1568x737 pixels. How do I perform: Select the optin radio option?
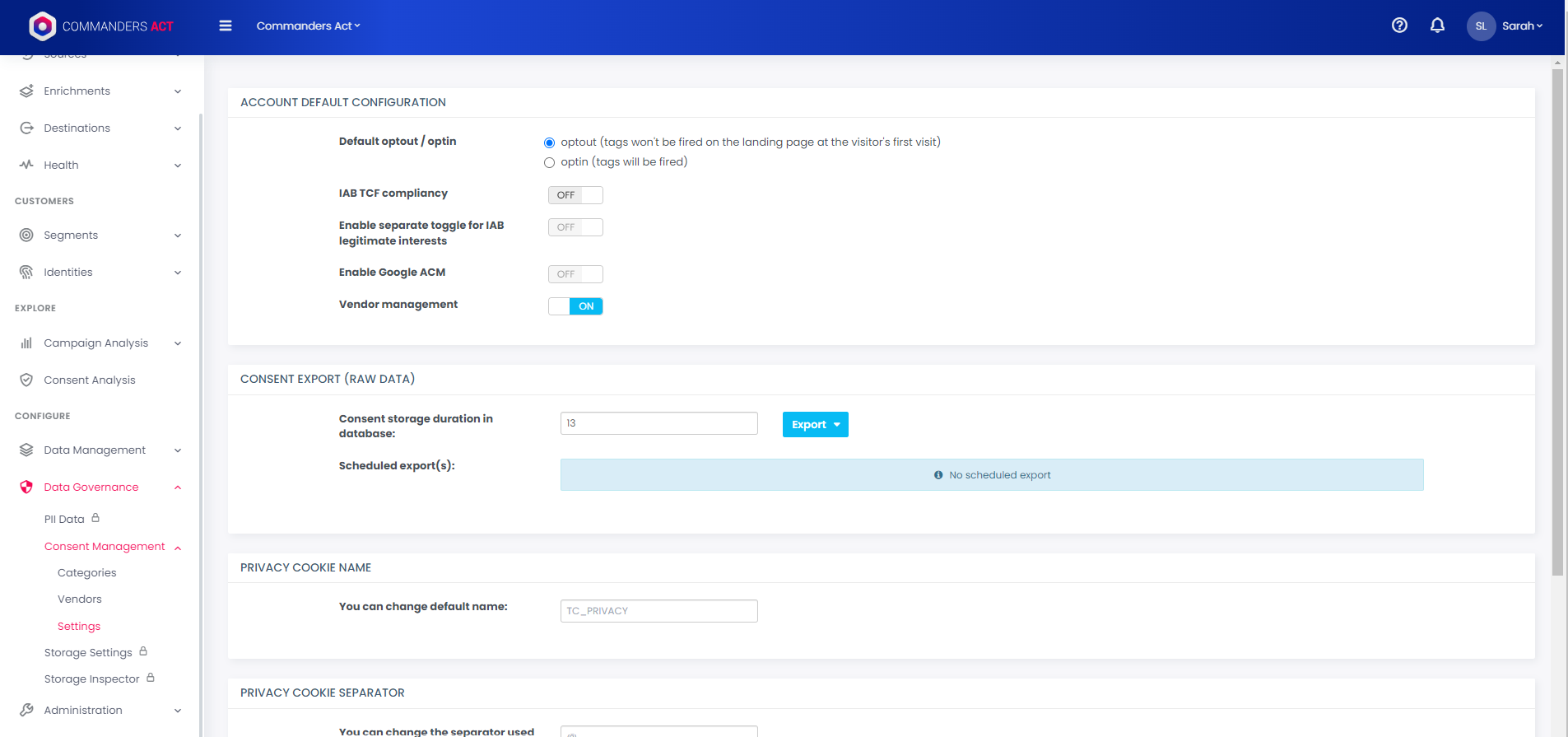coord(550,163)
